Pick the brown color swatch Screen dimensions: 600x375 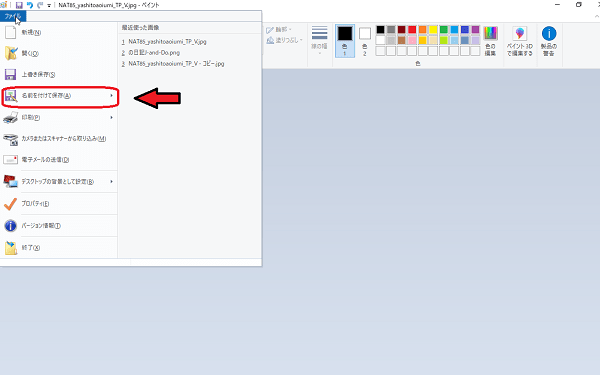click(401, 40)
